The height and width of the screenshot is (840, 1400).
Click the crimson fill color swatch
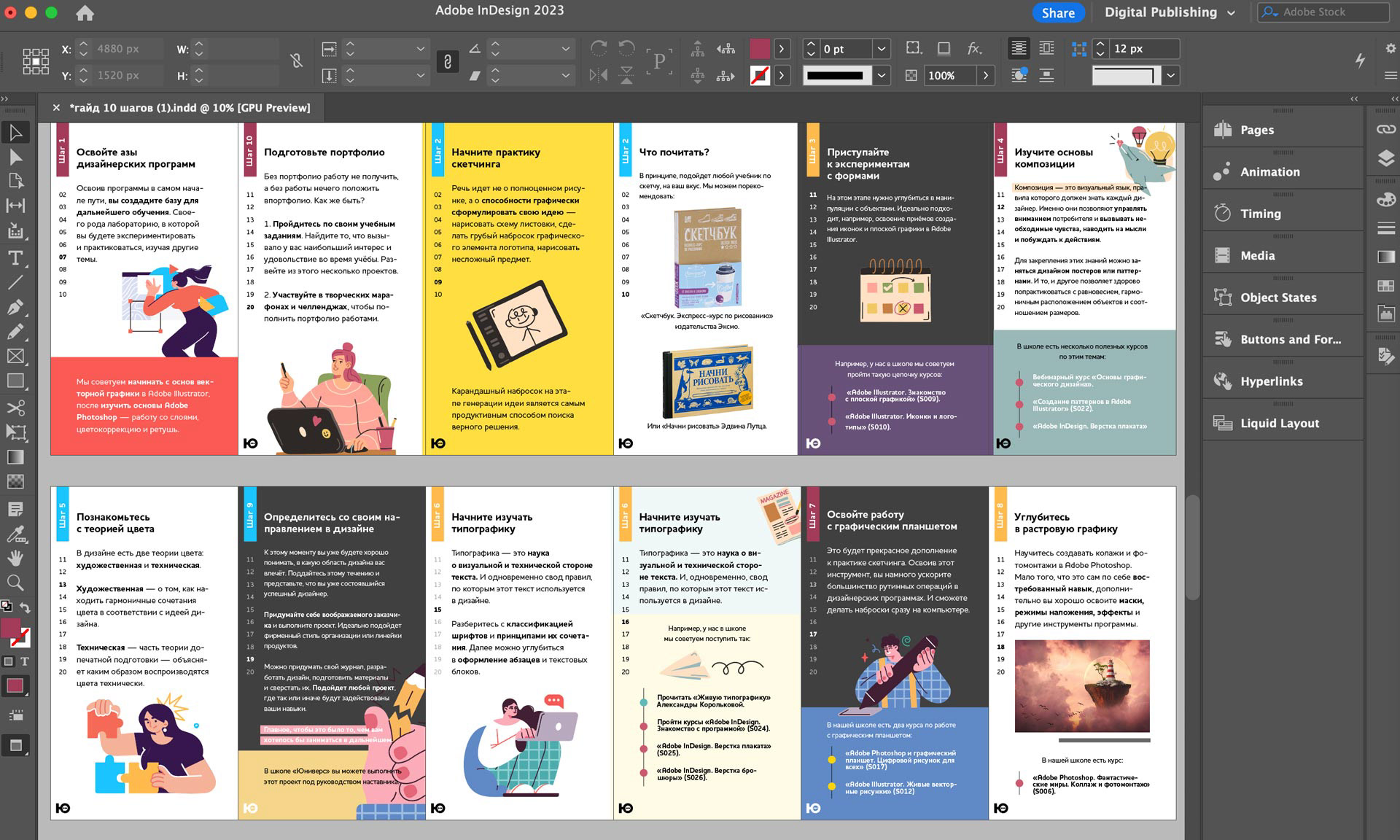(x=760, y=49)
